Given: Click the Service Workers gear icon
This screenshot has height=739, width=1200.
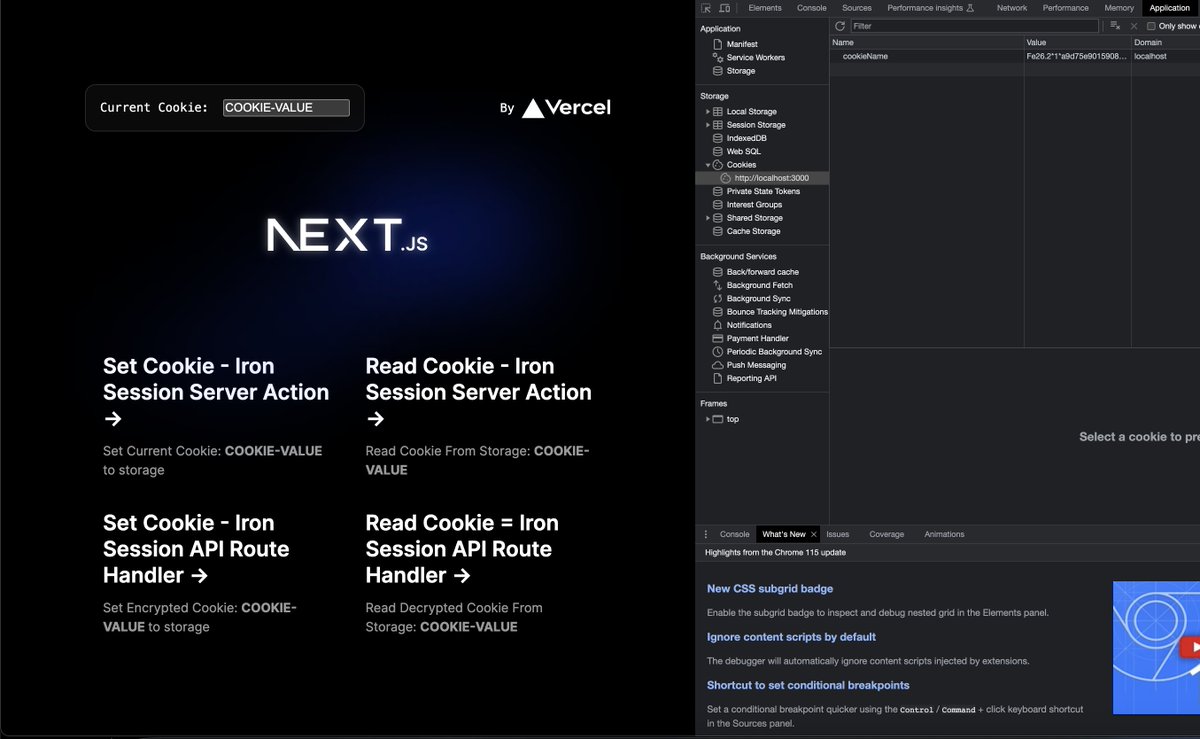Looking at the screenshot, I should pos(718,58).
